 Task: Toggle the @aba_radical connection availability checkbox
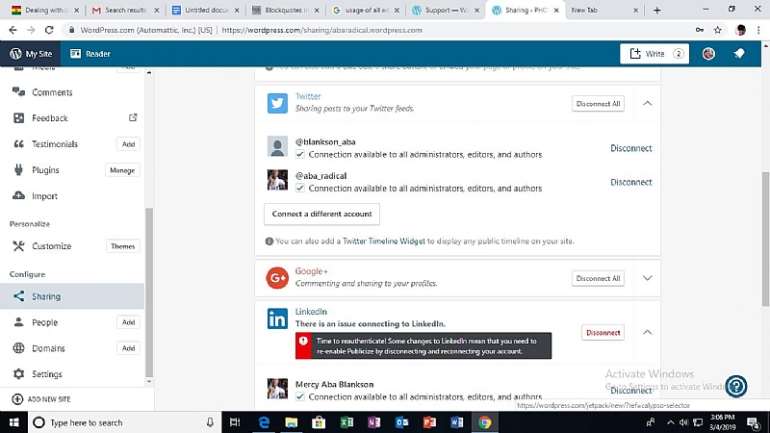click(x=300, y=188)
